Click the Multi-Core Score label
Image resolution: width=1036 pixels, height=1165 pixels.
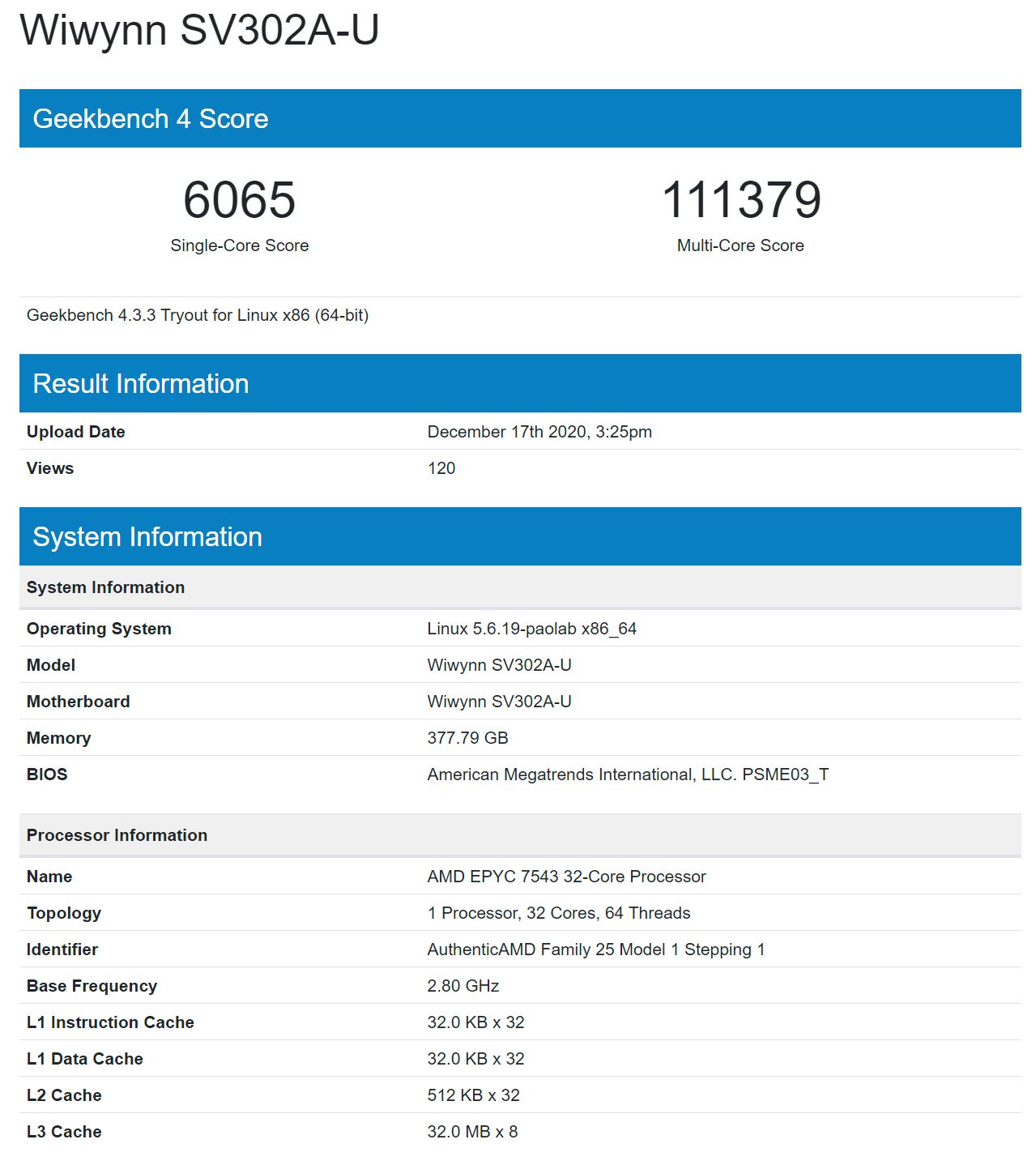740,245
